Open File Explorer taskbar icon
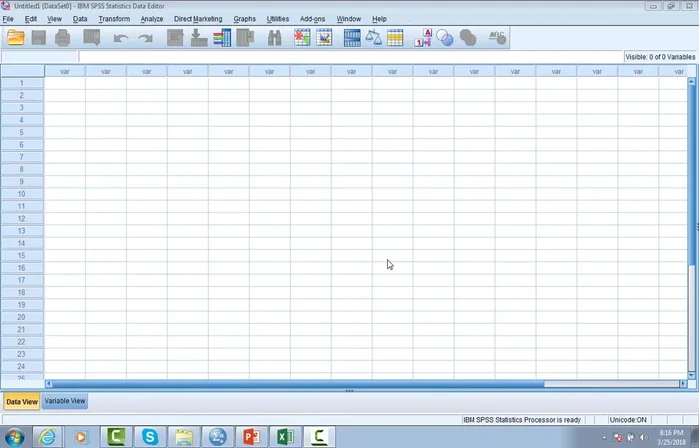699x448 pixels. 184,437
